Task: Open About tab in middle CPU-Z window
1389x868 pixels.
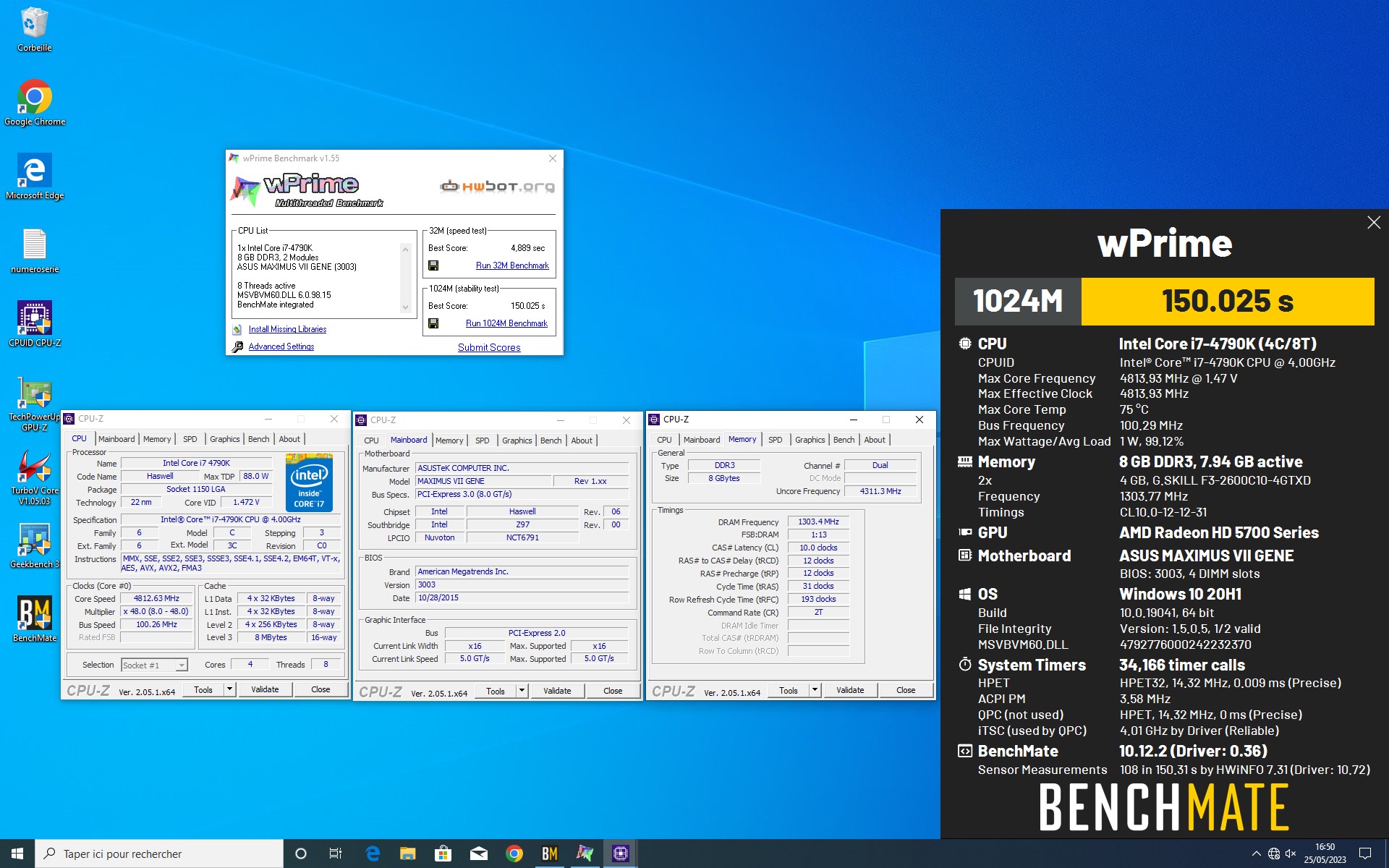Action: [582, 441]
